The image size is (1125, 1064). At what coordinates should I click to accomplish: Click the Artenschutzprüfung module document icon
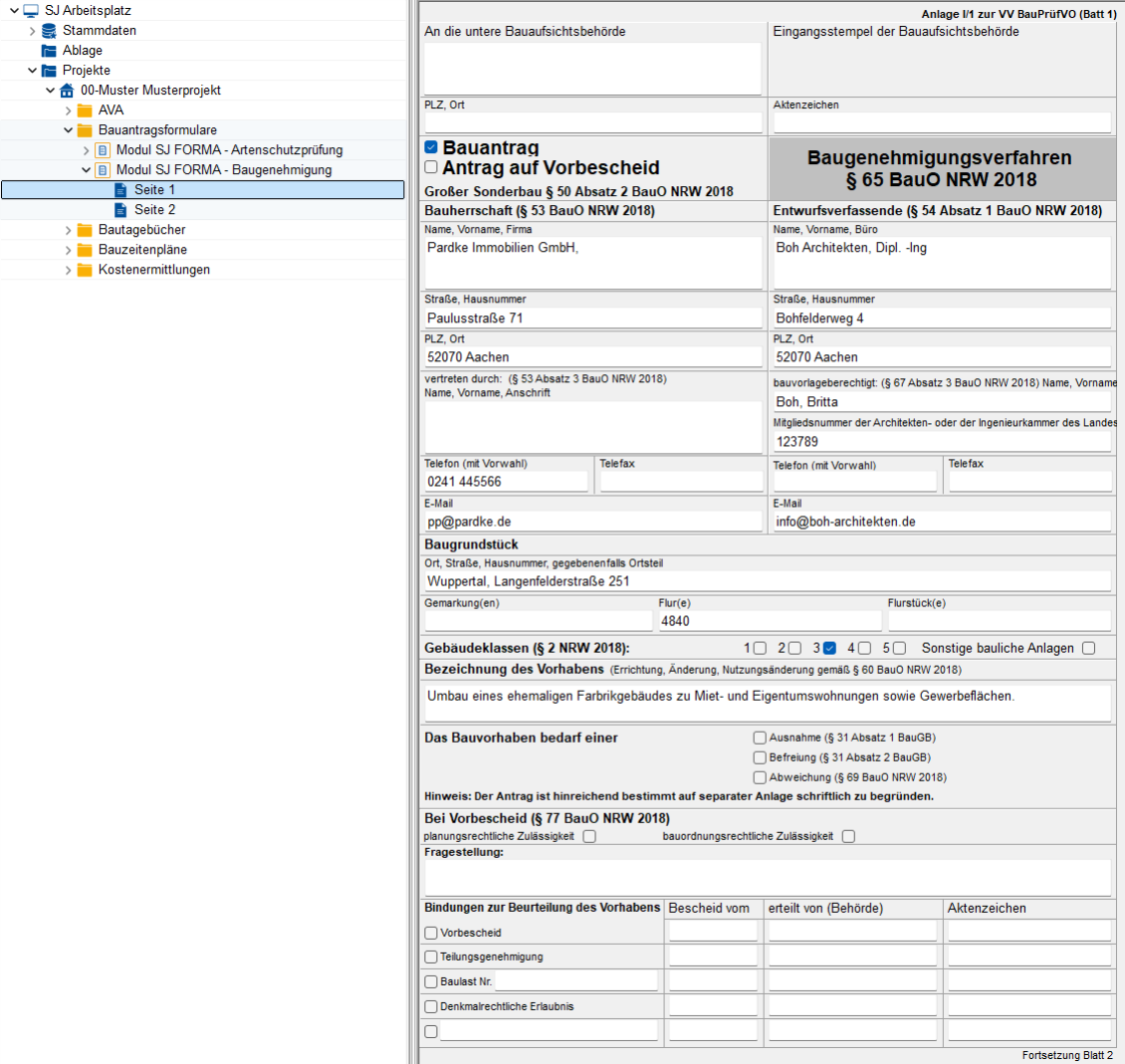(103, 150)
